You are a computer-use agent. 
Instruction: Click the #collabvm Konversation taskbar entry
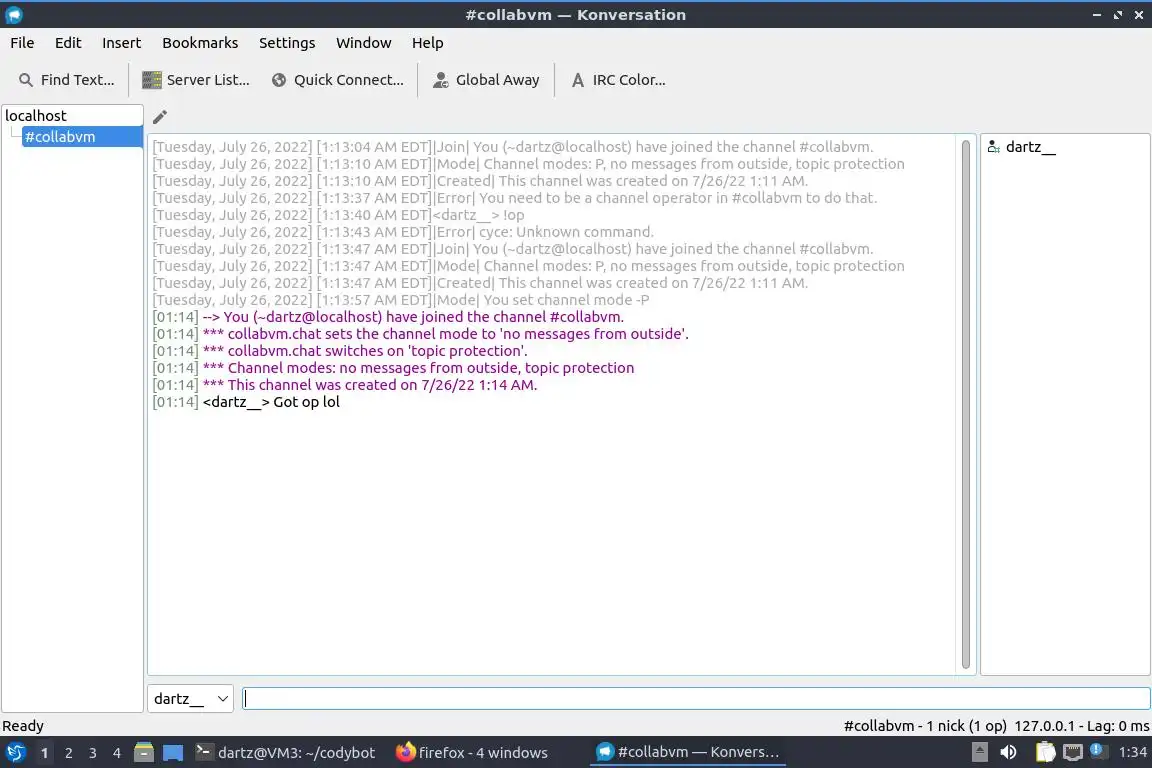pyautogui.click(x=688, y=752)
